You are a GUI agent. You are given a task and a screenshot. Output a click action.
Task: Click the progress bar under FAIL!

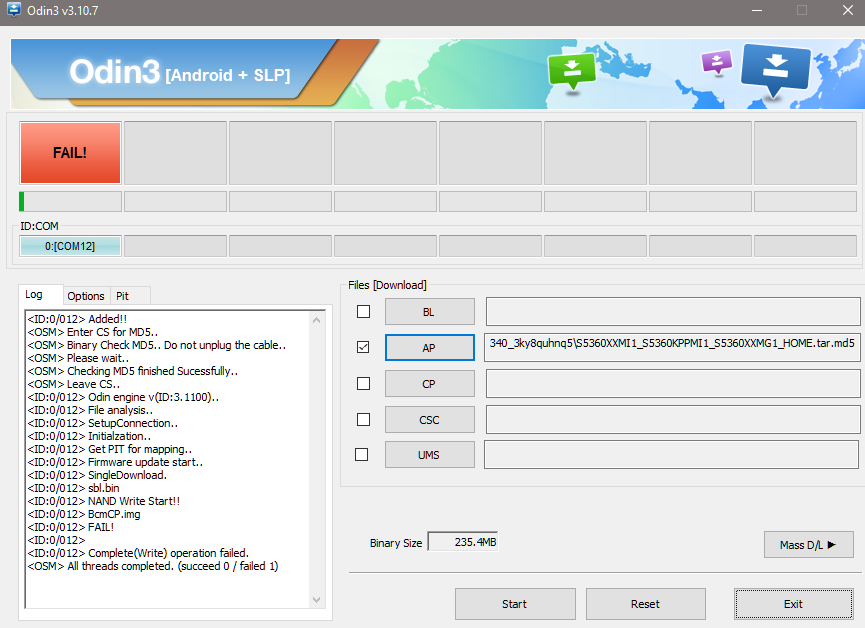click(70, 201)
